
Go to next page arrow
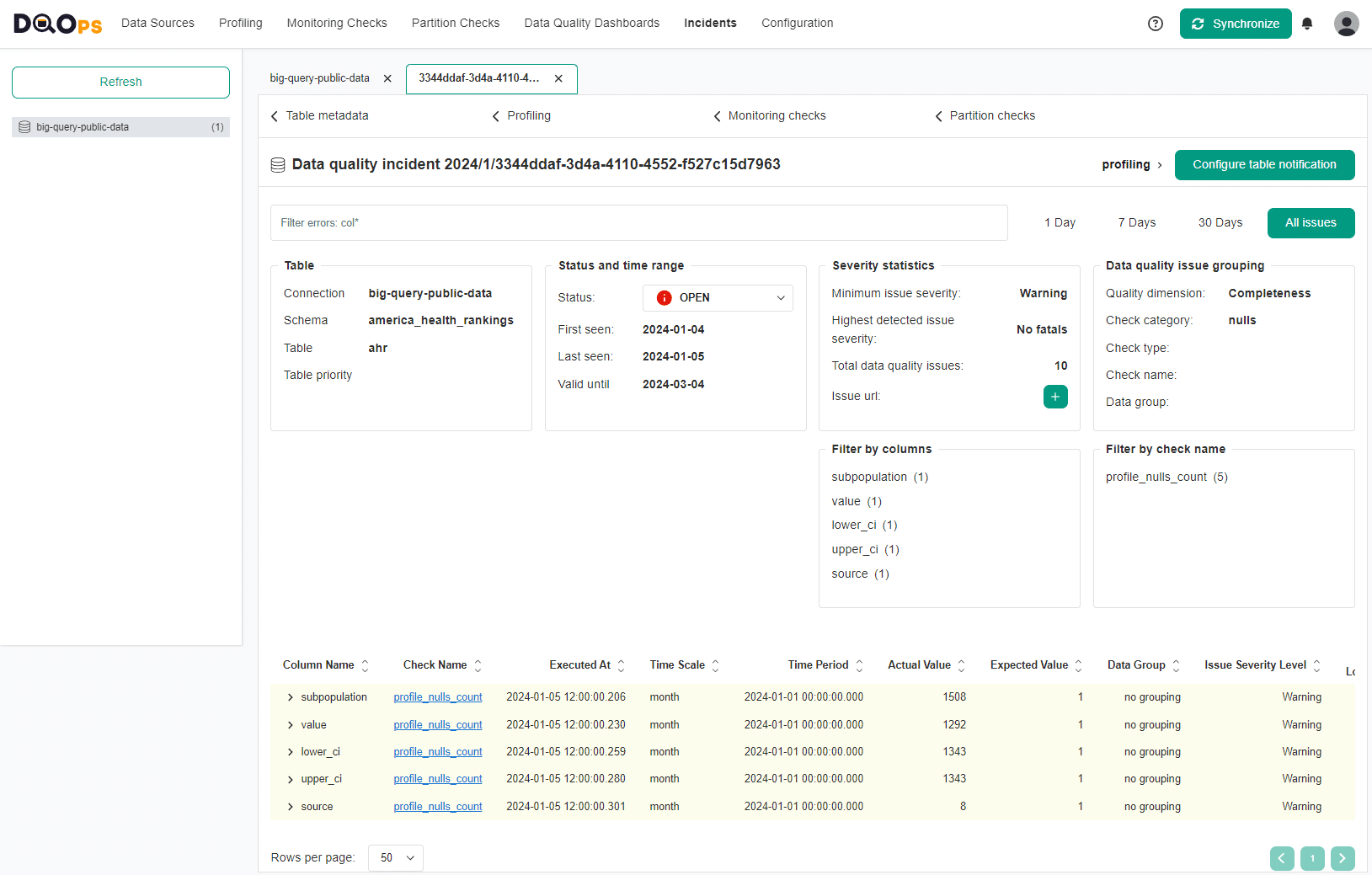[x=1343, y=858]
